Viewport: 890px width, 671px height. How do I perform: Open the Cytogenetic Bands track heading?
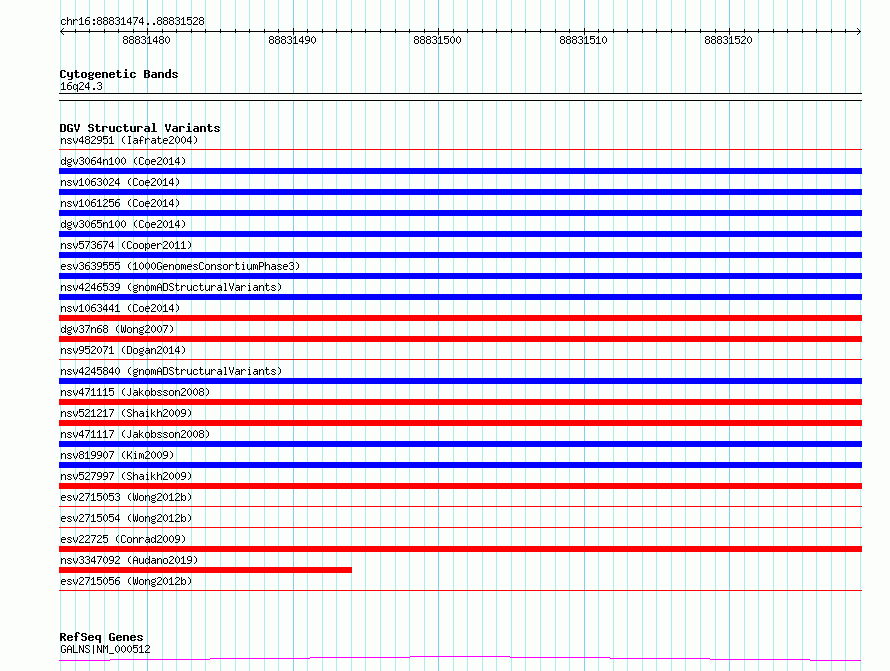coord(119,74)
